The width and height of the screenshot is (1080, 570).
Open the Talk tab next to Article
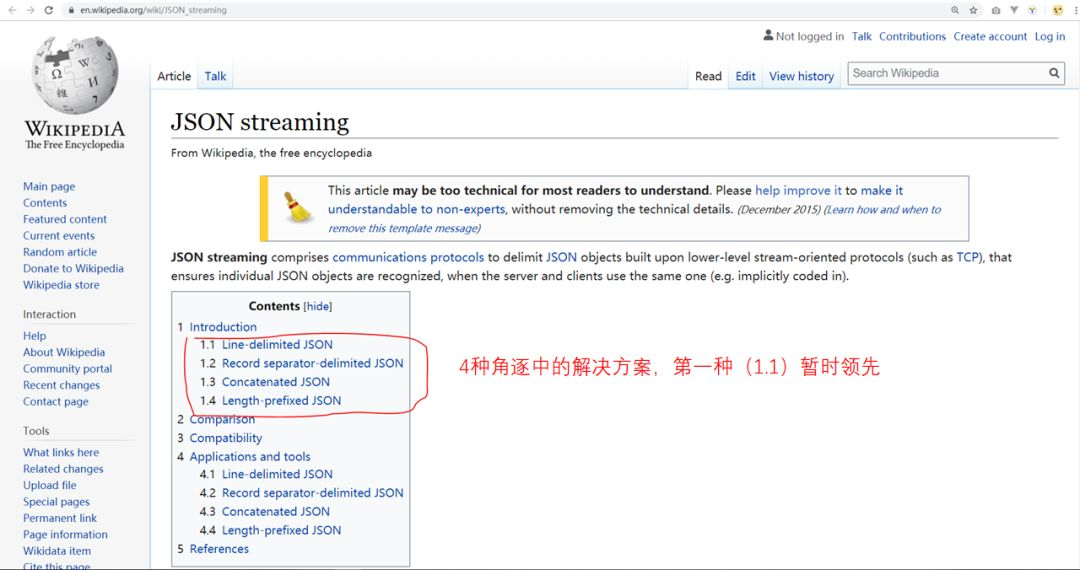coord(216,76)
